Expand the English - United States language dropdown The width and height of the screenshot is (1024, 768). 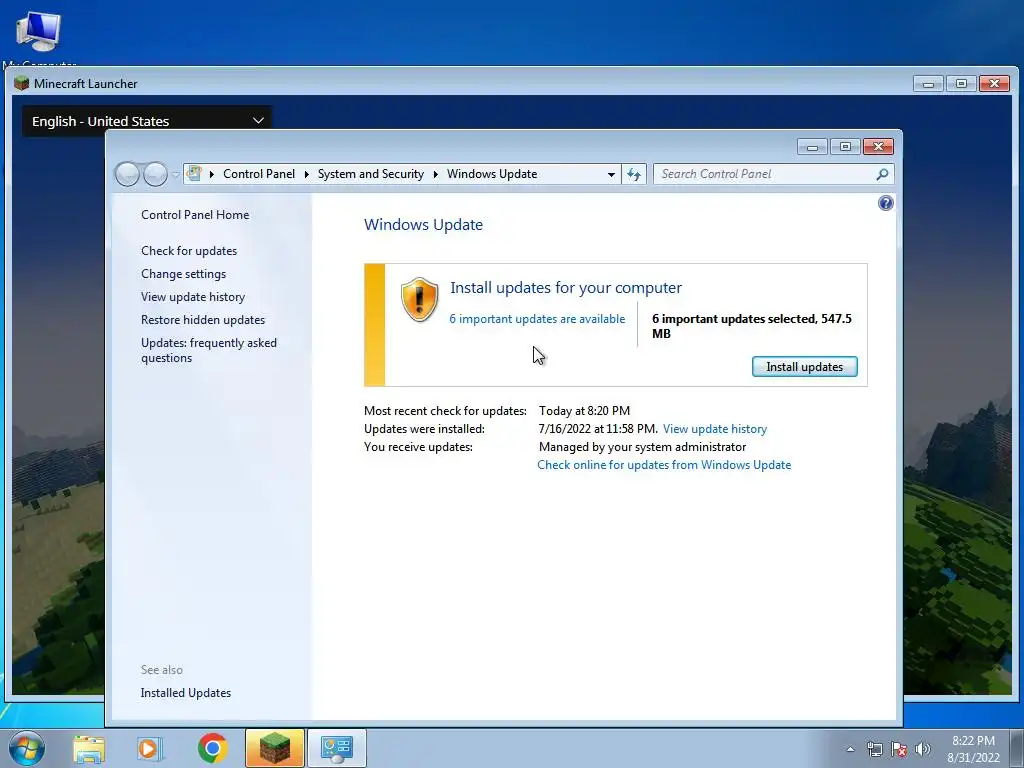[147, 121]
